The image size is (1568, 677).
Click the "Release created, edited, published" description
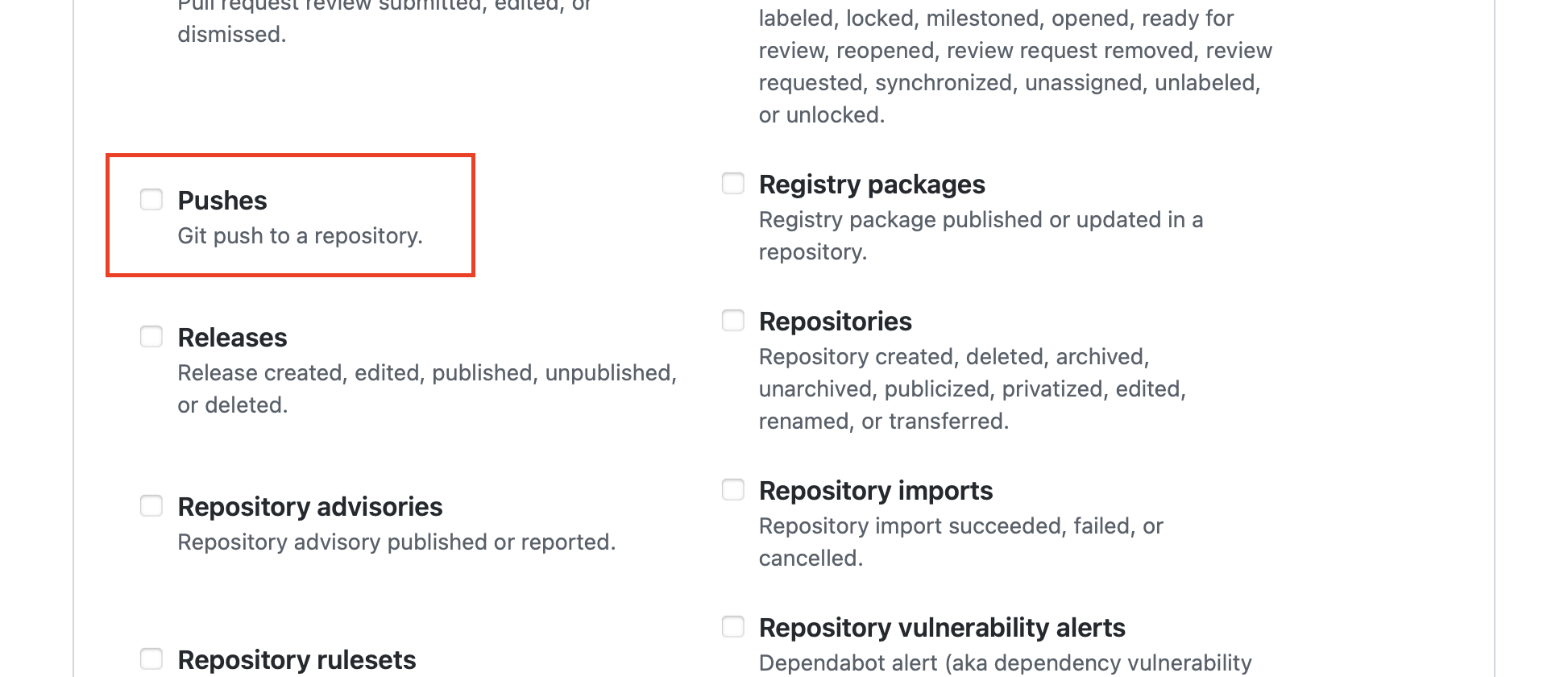click(427, 373)
